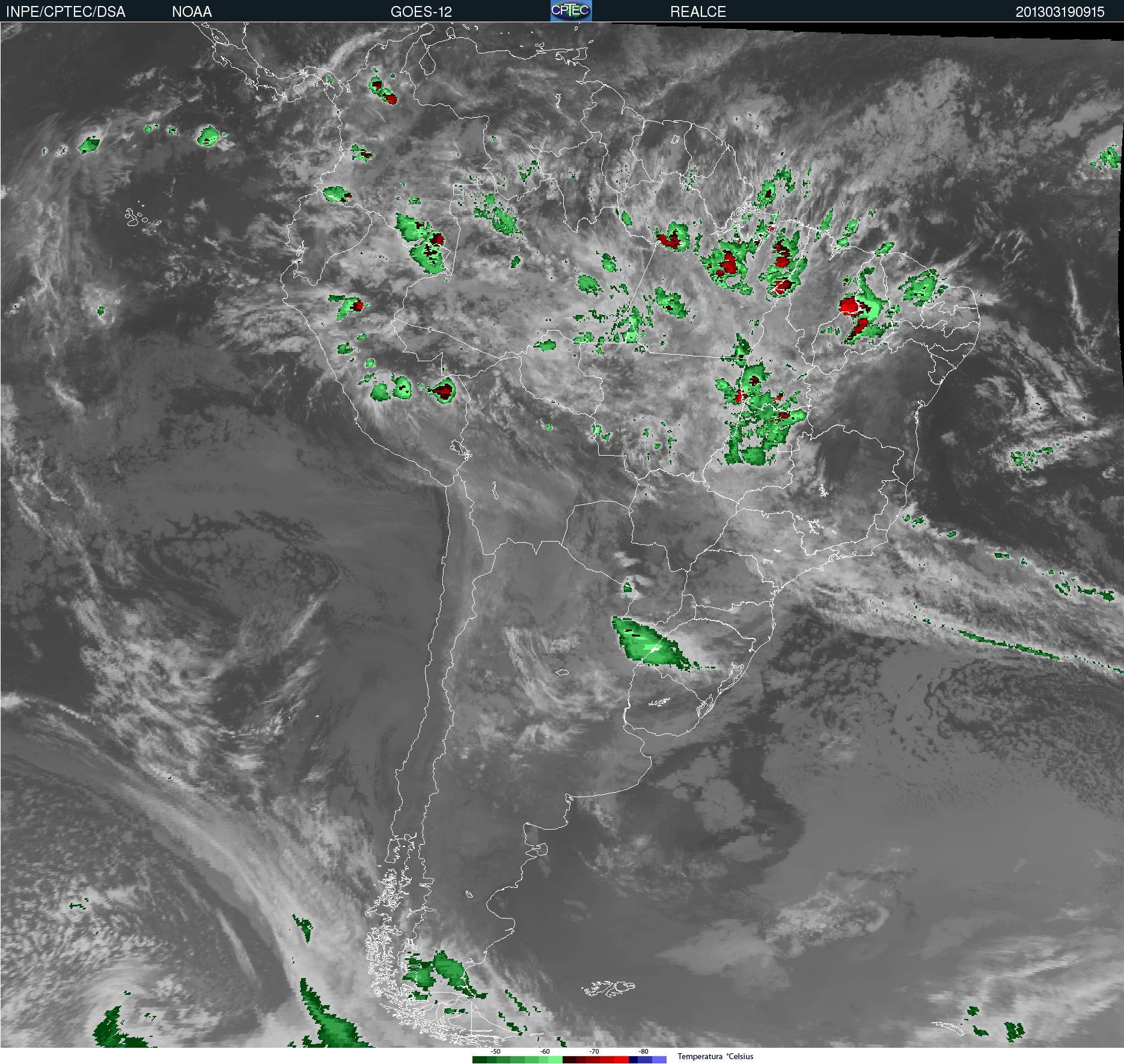Pick the light blue legend swatch

[x=659, y=1060]
